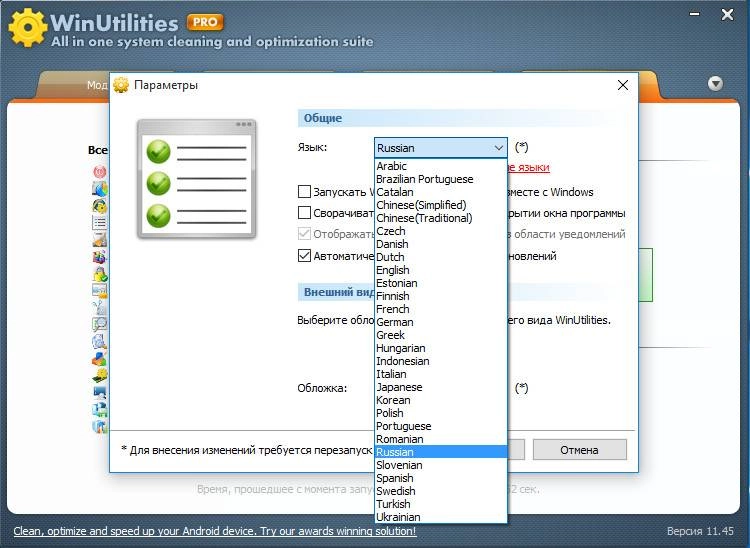
Task: Close the Параметры dialog with X
Action: pos(623,85)
